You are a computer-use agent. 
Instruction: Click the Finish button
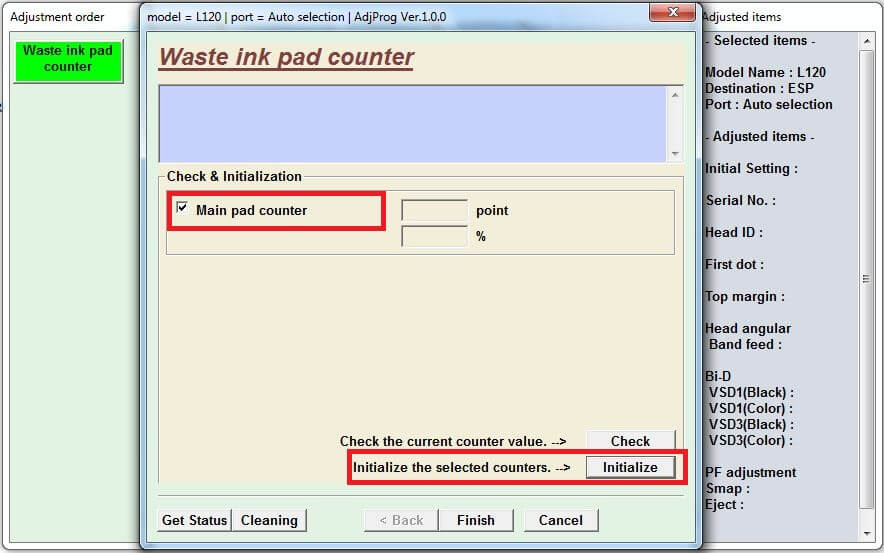point(476,520)
